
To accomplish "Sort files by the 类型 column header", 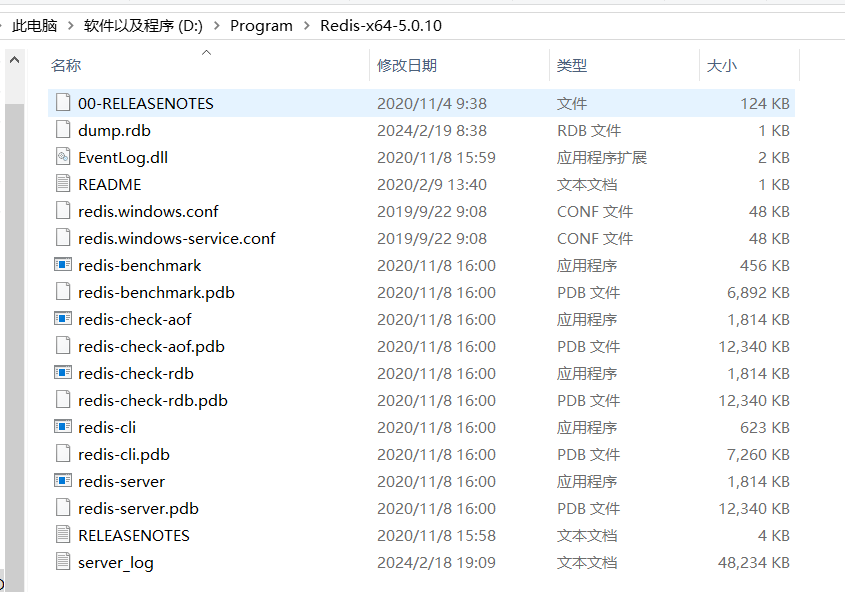I will (x=572, y=66).
